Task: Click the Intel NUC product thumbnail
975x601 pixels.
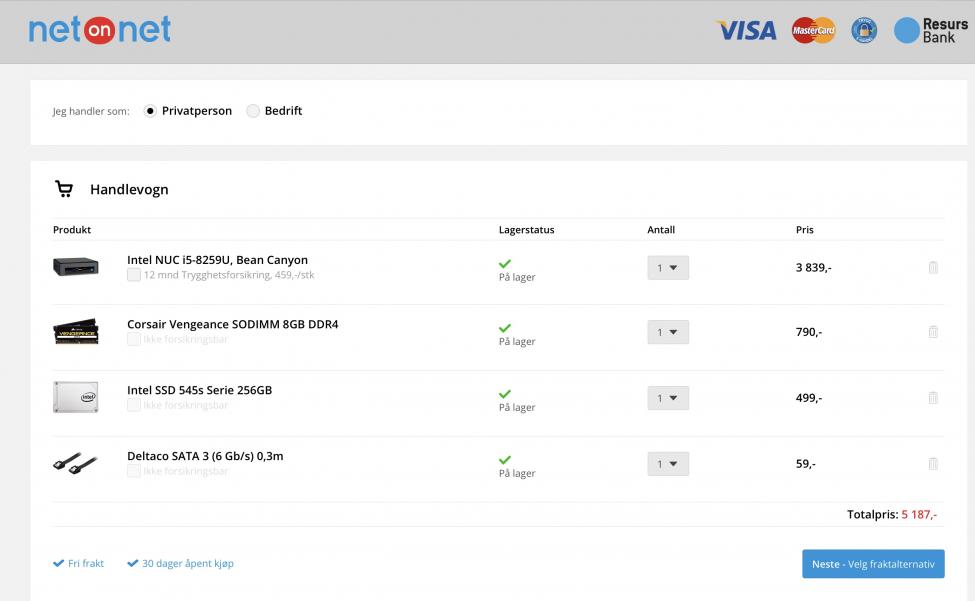Action: [x=75, y=267]
